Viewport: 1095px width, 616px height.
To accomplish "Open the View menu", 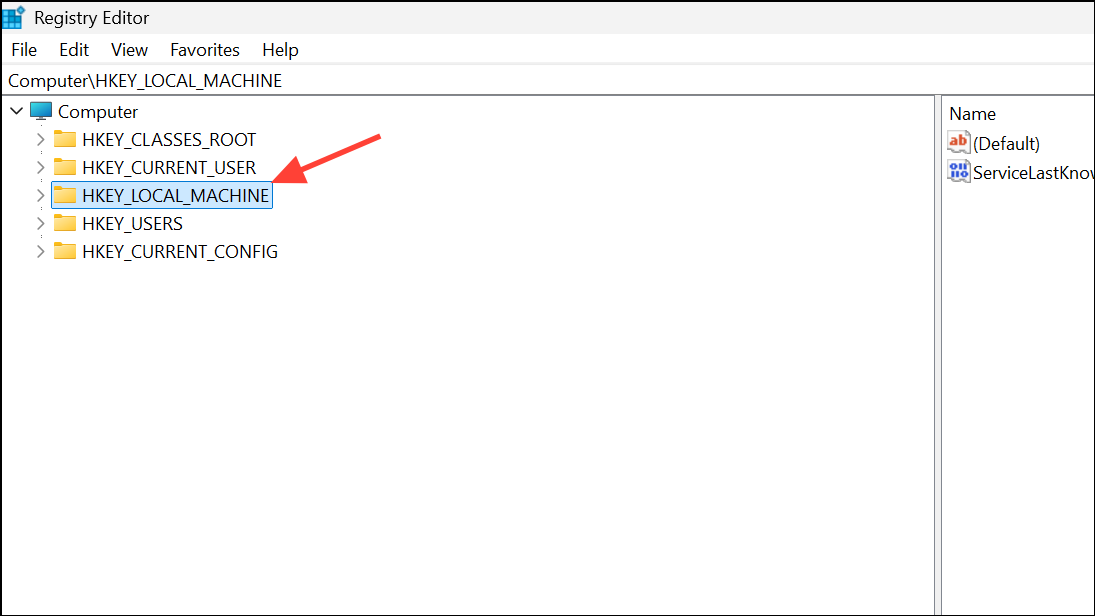I will pyautogui.click(x=129, y=49).
